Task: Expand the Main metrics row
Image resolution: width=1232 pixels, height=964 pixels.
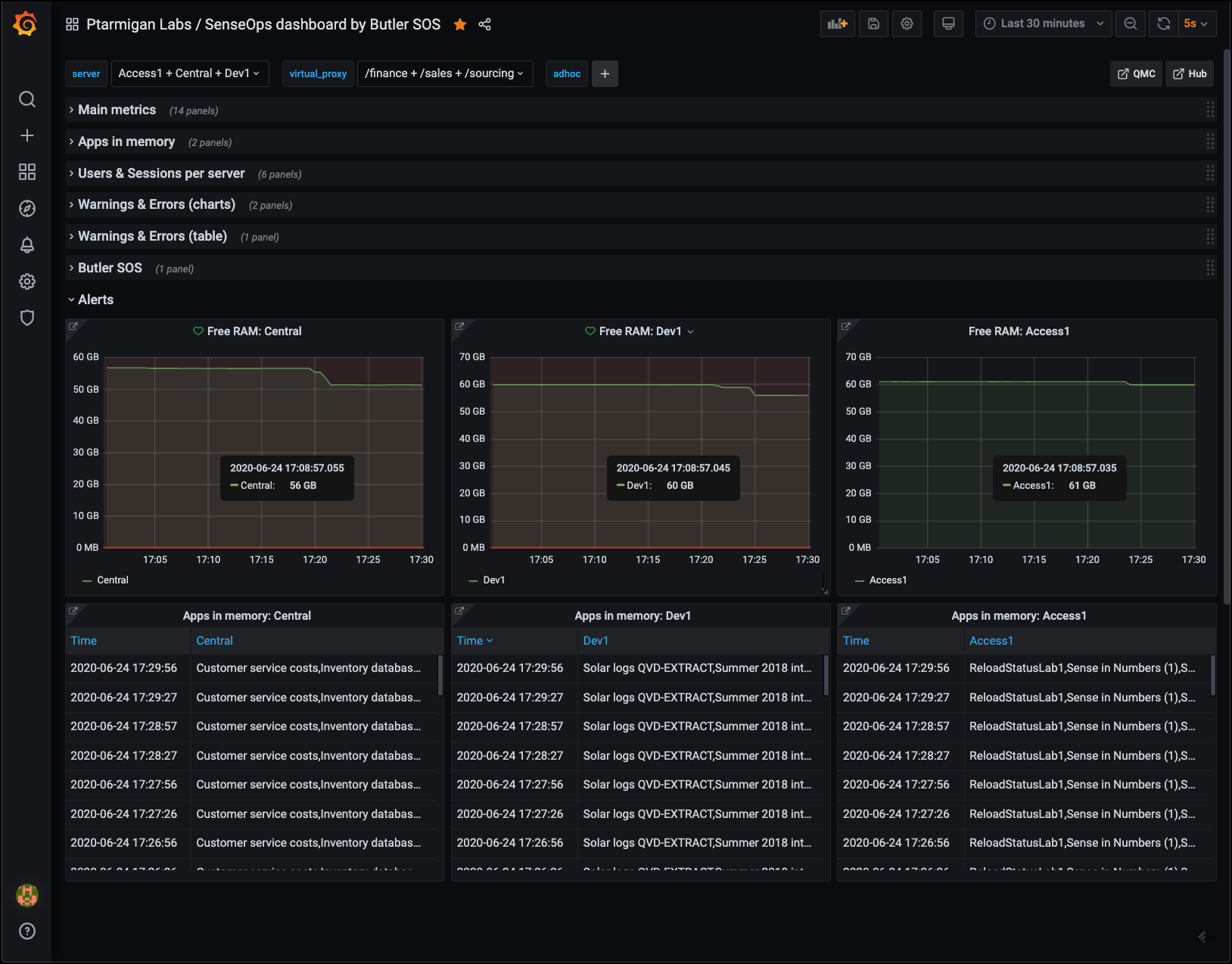Action: (x=117, y=110)
